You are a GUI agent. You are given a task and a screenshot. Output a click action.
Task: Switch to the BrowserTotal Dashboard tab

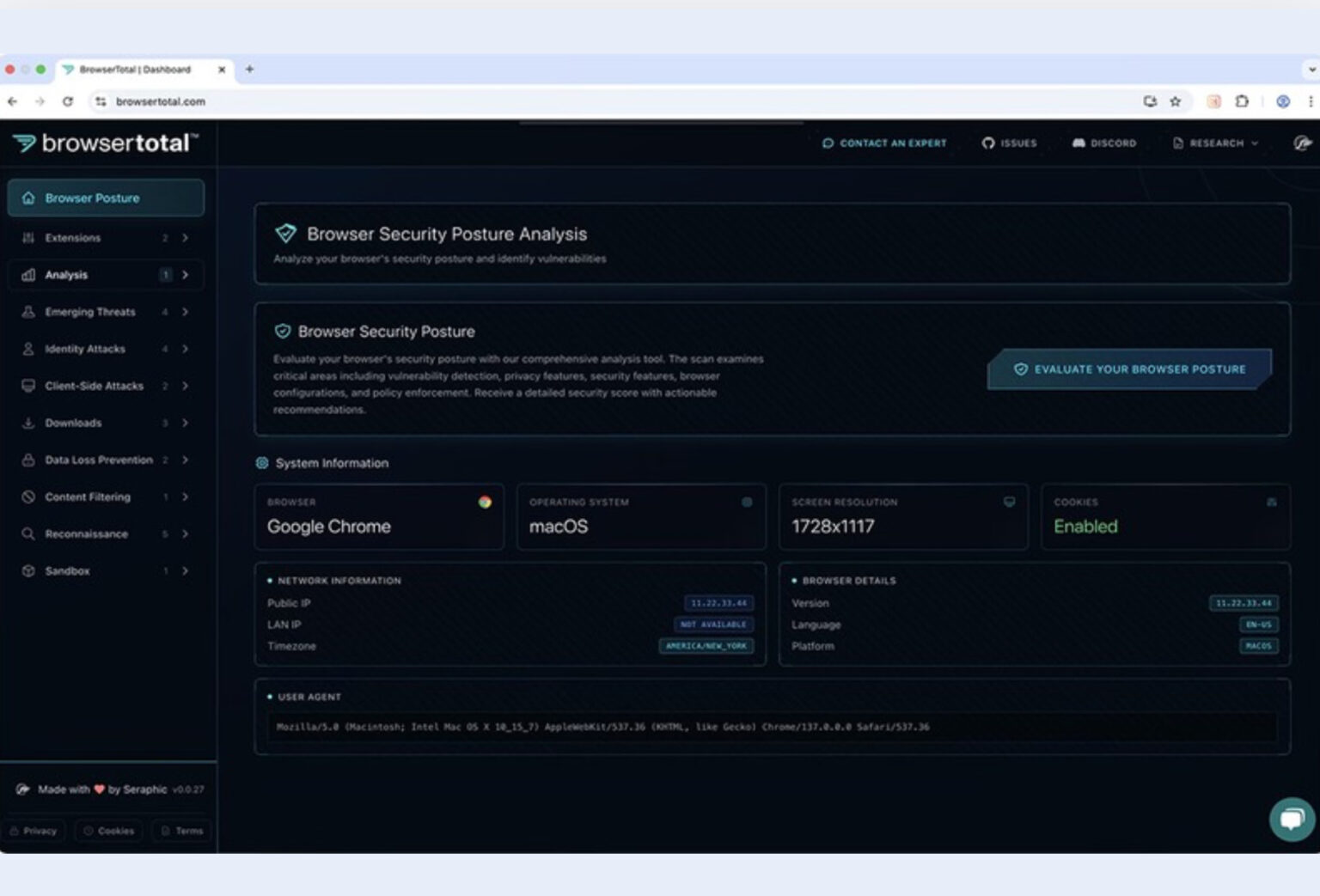(x=133, y=70)
